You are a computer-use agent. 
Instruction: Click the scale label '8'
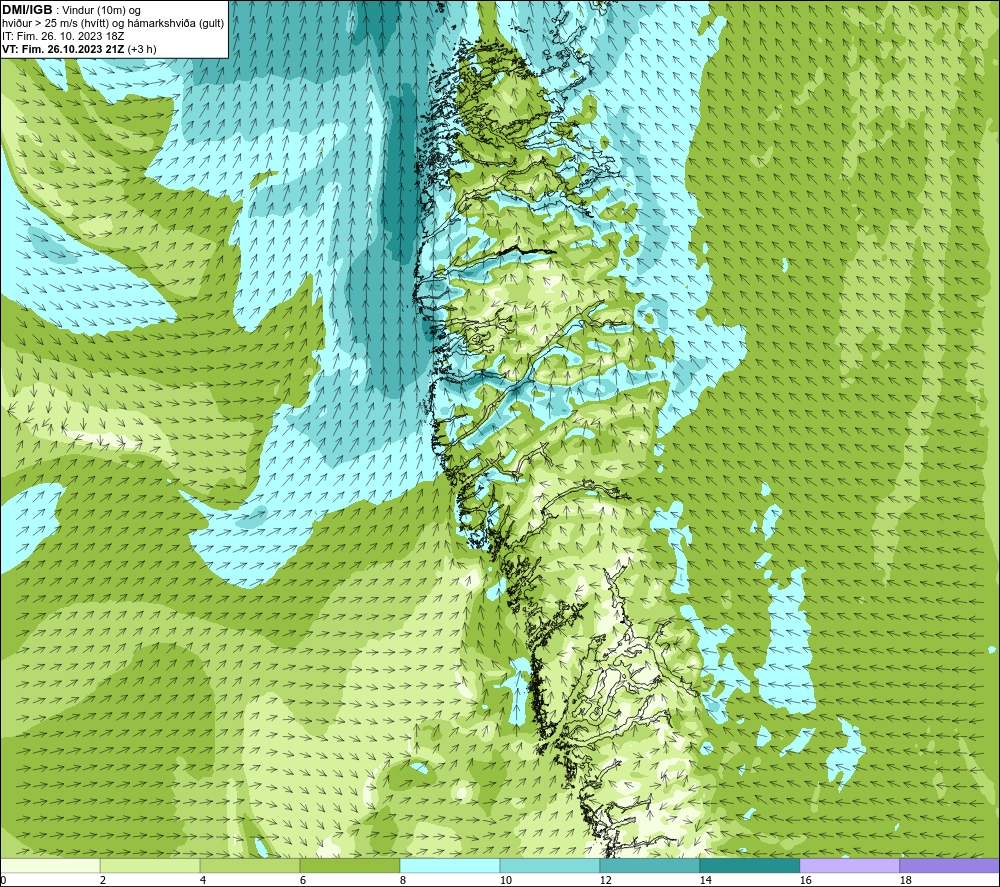pos(402,881)
